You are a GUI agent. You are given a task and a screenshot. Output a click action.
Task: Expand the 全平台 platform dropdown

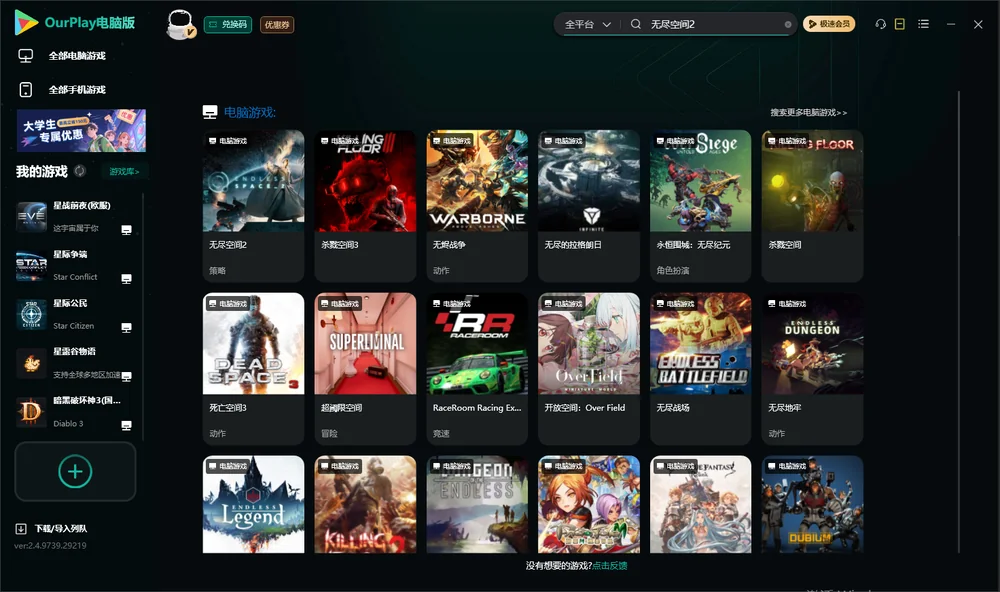point(587,24)
